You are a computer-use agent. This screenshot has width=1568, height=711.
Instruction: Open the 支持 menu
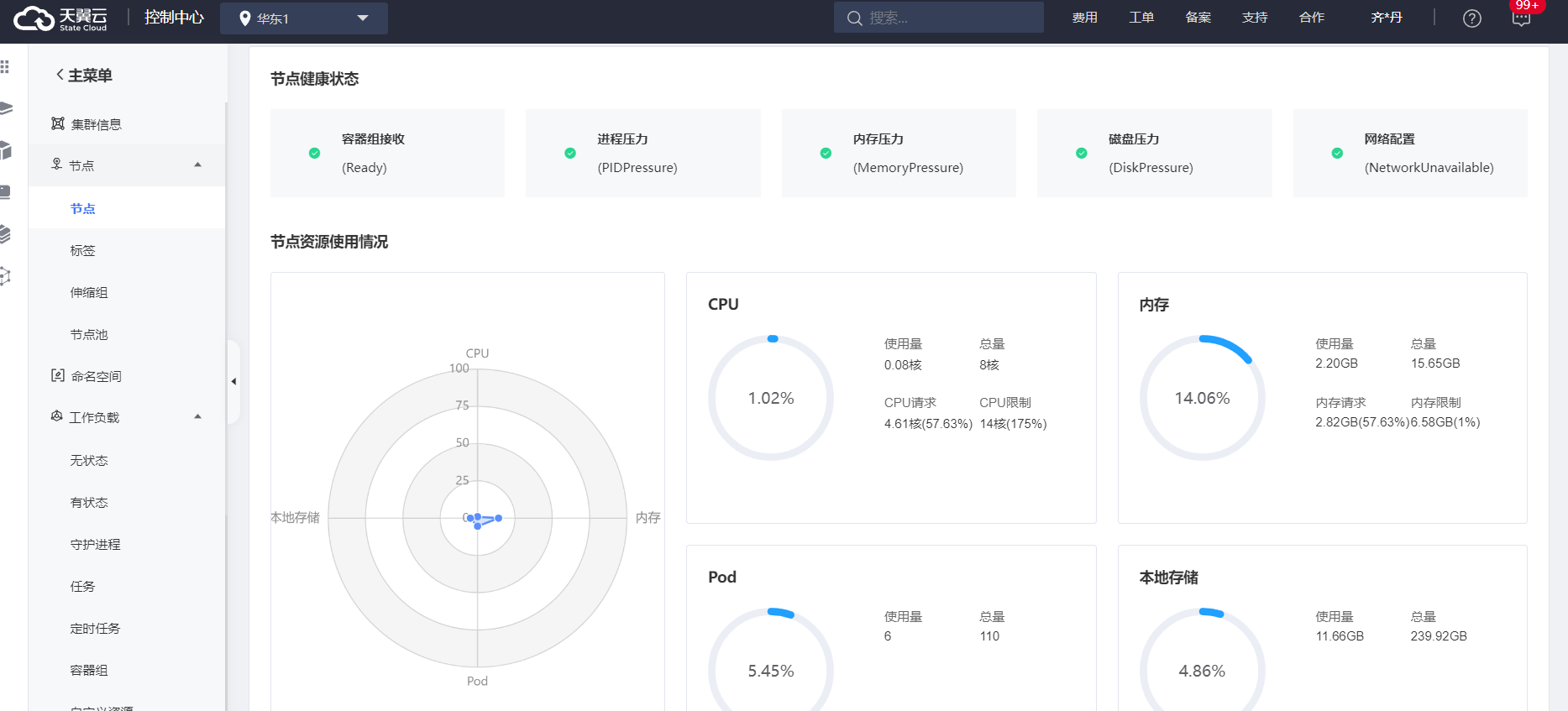pos(1255,18)
